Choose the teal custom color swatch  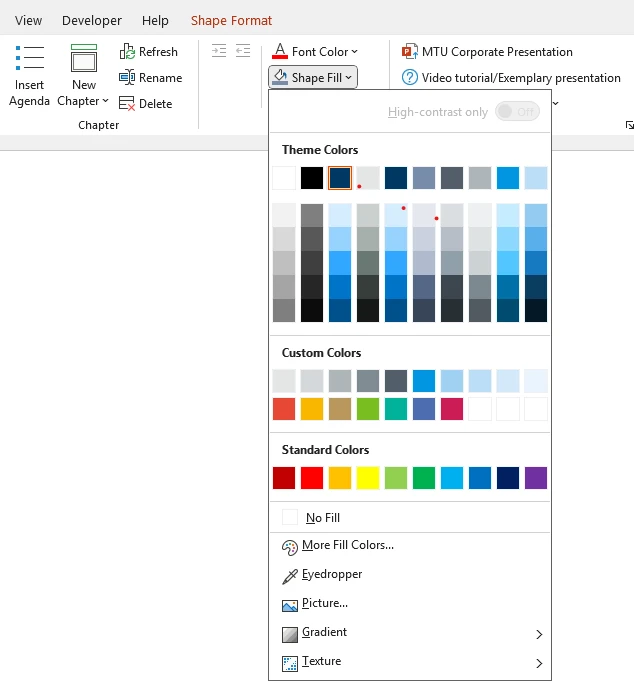click(396, 409)
